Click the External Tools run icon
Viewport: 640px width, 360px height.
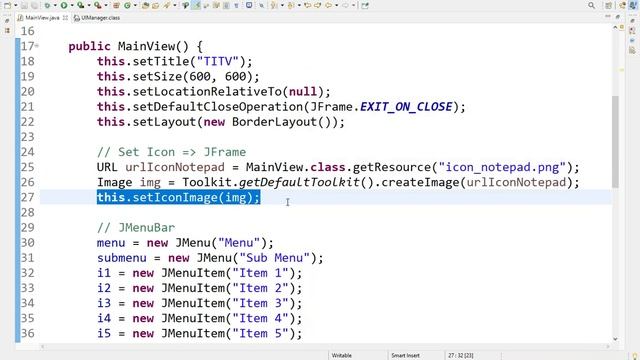[97, 5]
